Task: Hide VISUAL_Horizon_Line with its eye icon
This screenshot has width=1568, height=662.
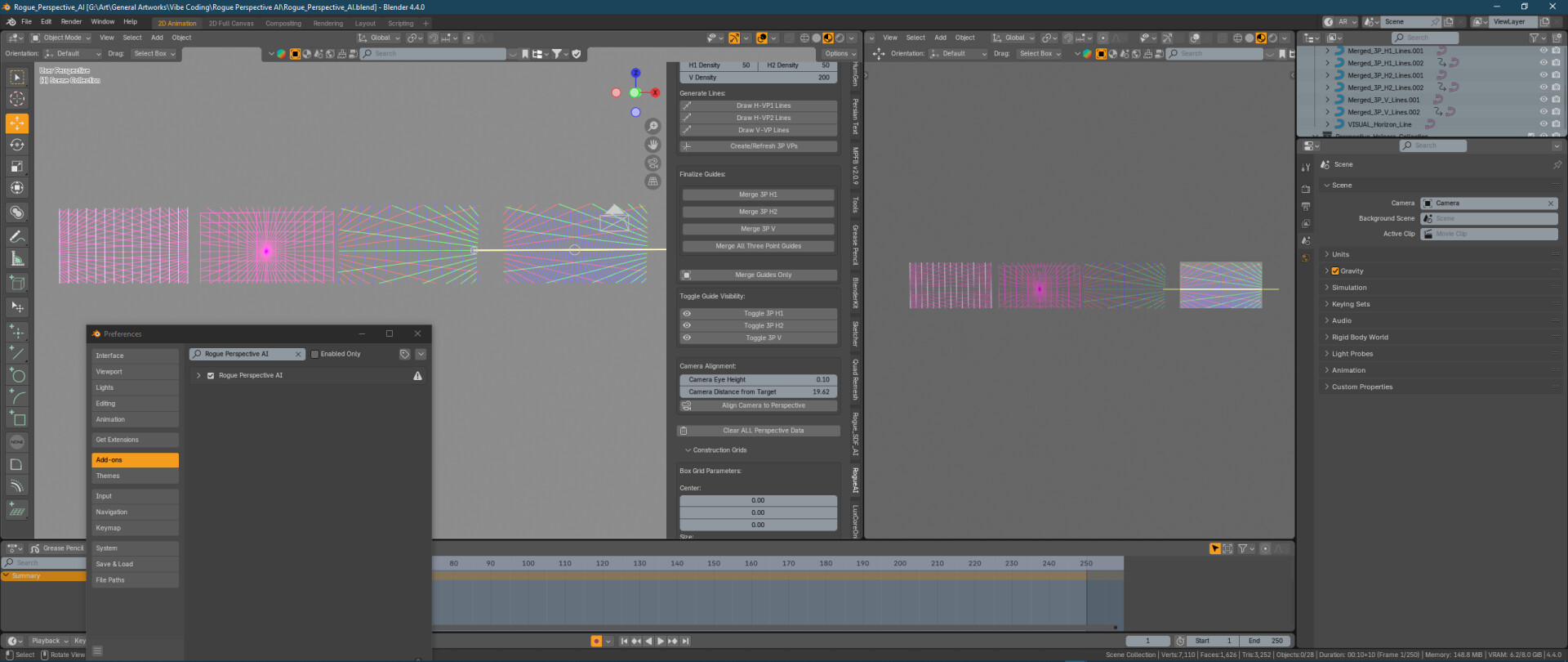Action: pos(1543,124)
